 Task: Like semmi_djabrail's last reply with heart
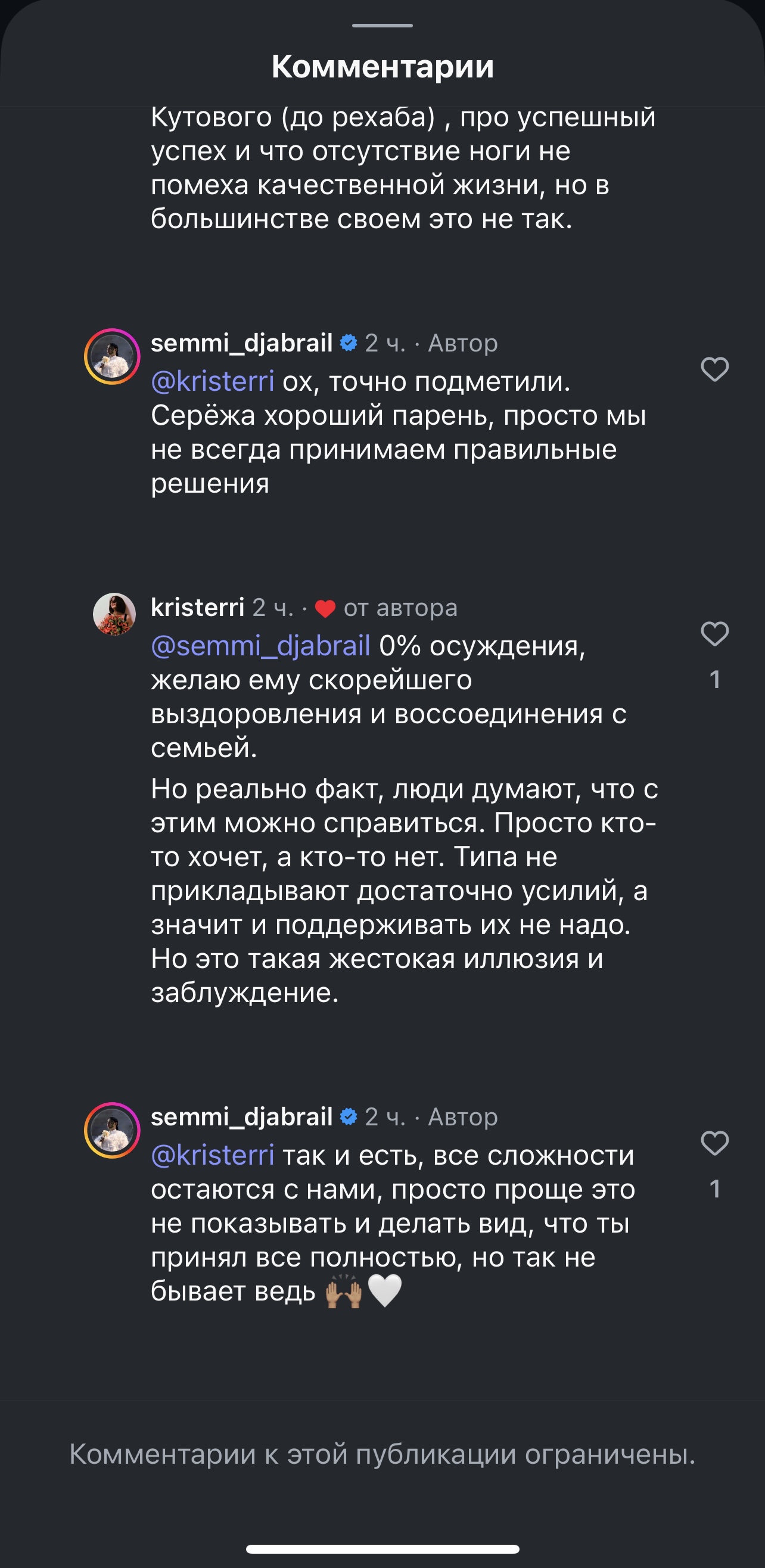click(714, 1143)
